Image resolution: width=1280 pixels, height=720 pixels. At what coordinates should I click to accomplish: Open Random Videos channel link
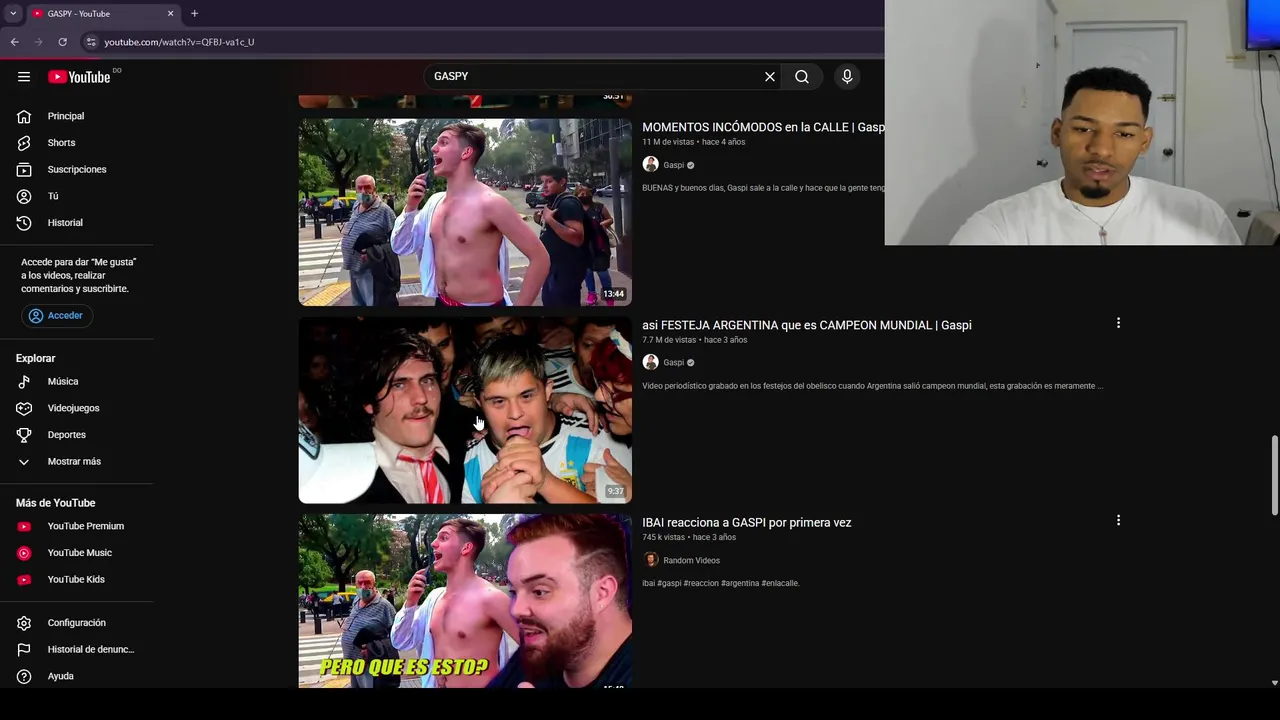[x=691, y=560]
